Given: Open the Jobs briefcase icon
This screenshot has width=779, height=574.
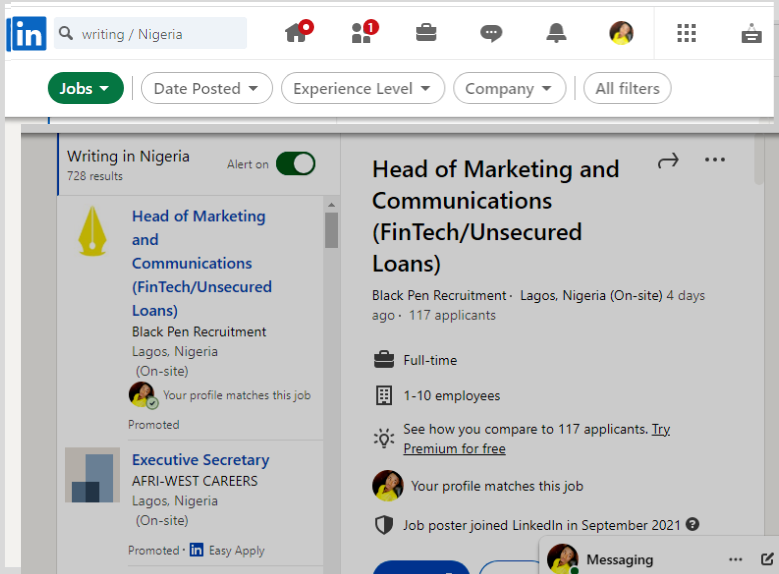Looking at the screenshot, I should (426, 33).
